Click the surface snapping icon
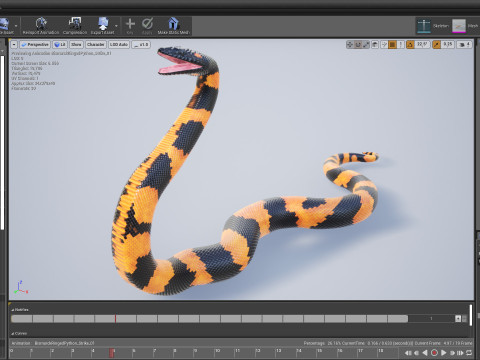The height and width of the screenshot is (360, 480). 384,44
